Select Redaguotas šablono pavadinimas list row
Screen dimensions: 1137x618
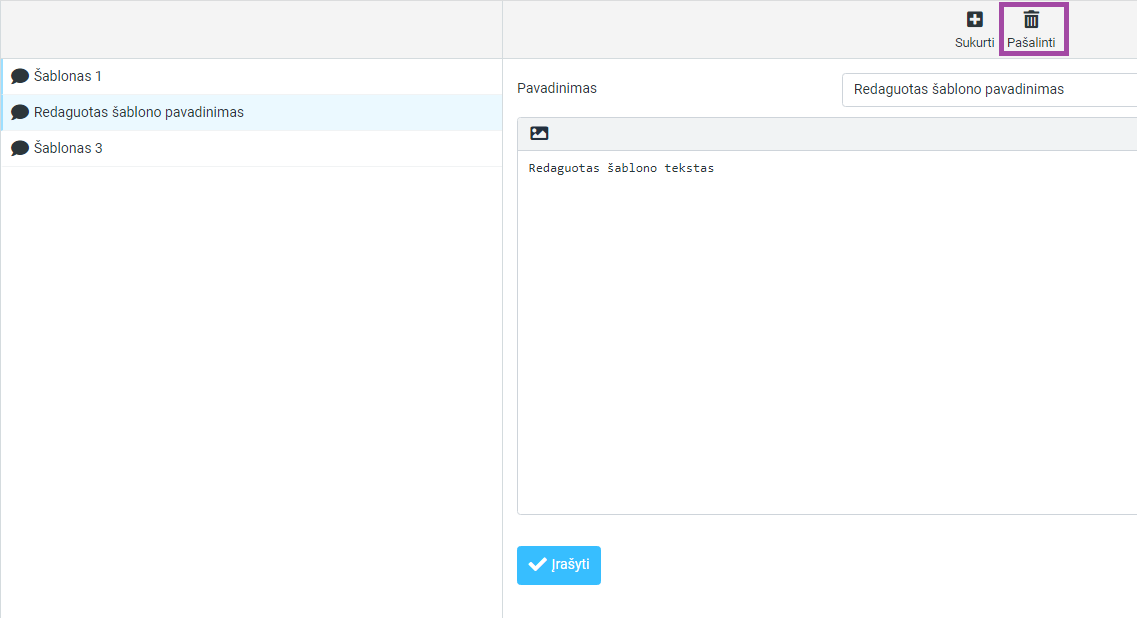(252, 112)
